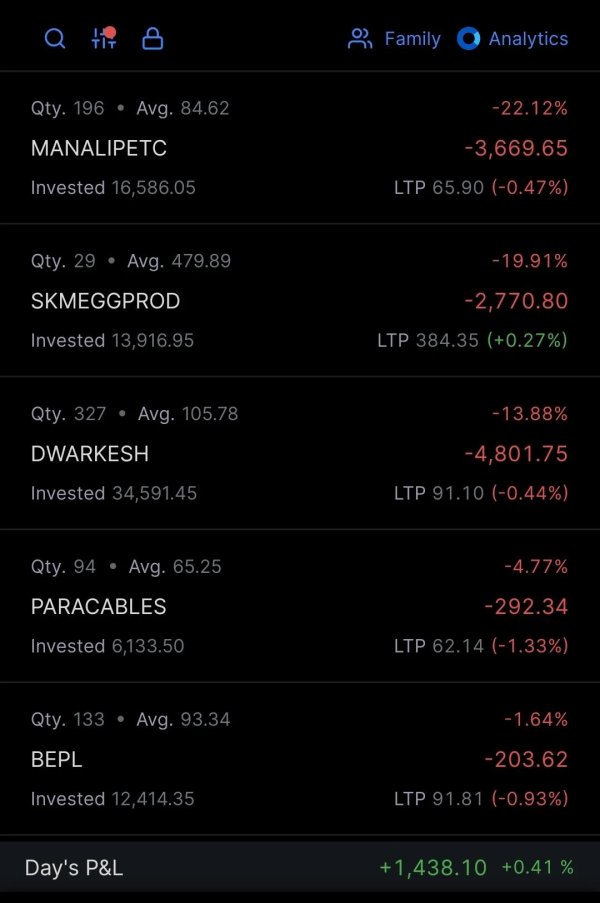Tap the padlock privacy icon
Viewport: 600px width, 903px height.
coord(153,39)
